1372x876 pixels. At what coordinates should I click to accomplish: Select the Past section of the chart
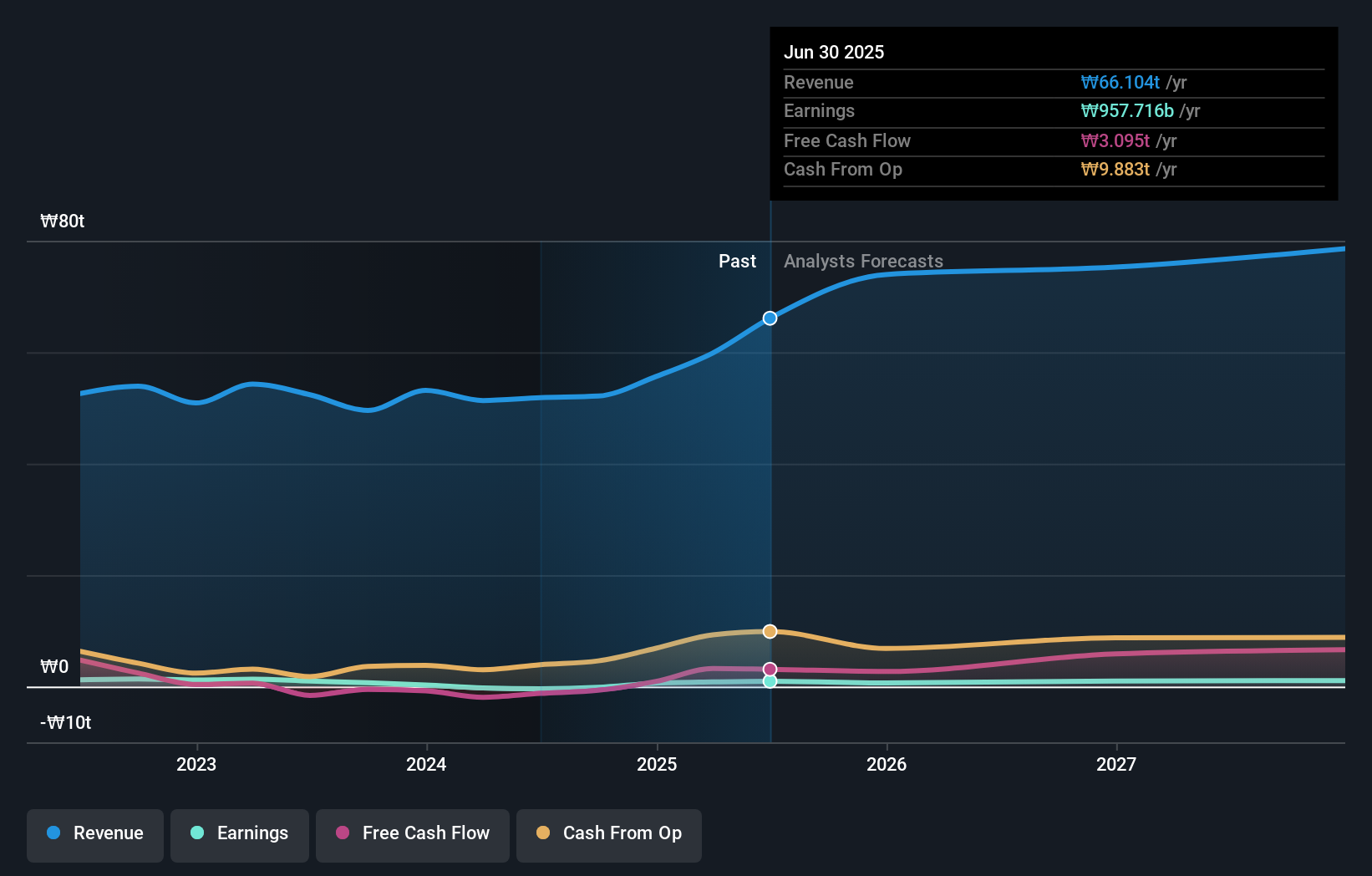point(737,261)
